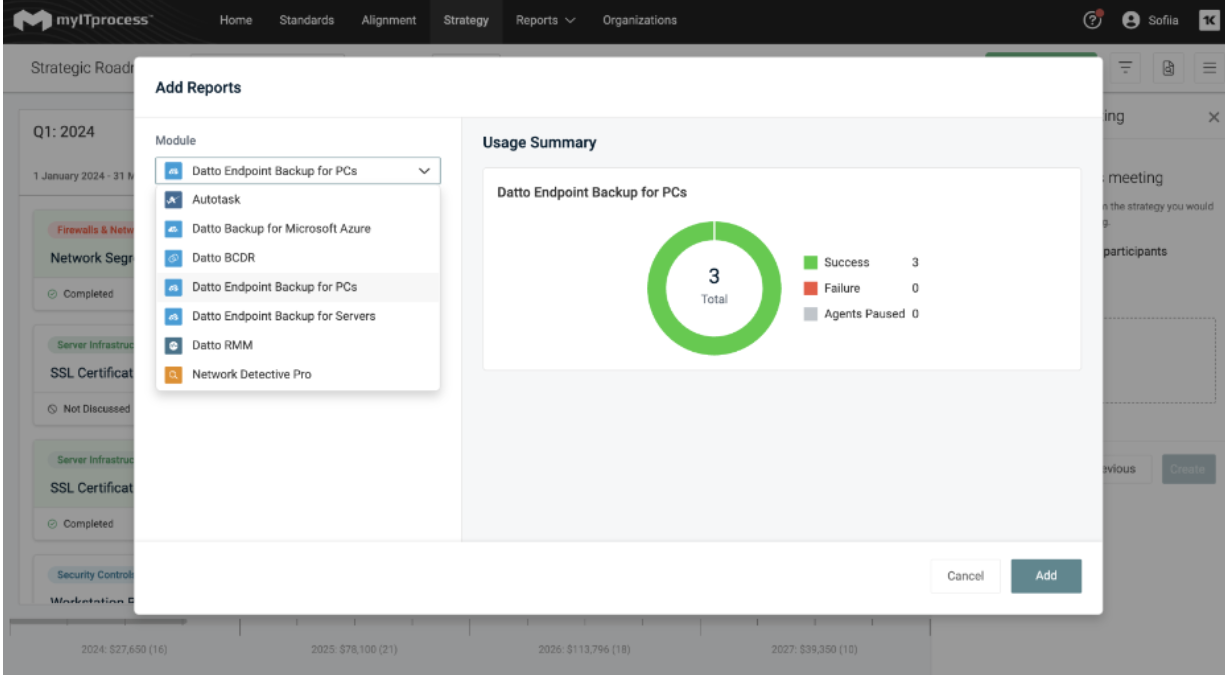The width and height of the screenshot is (1225, 675).
Task: Open the list menu icon on the roadmap toolbar
Action: 1209,68
